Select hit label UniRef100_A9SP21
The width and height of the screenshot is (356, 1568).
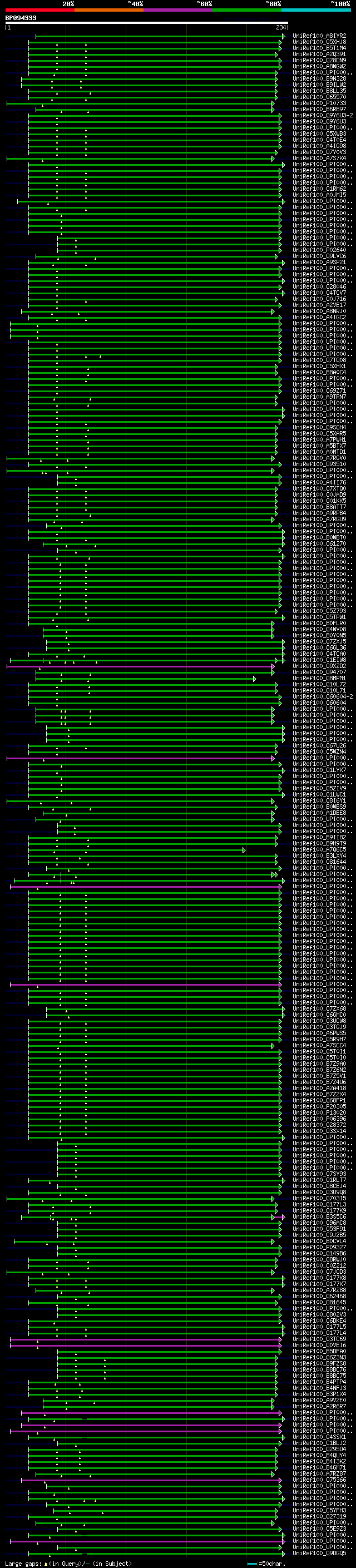pyautogui.click(x=319, y=263)
